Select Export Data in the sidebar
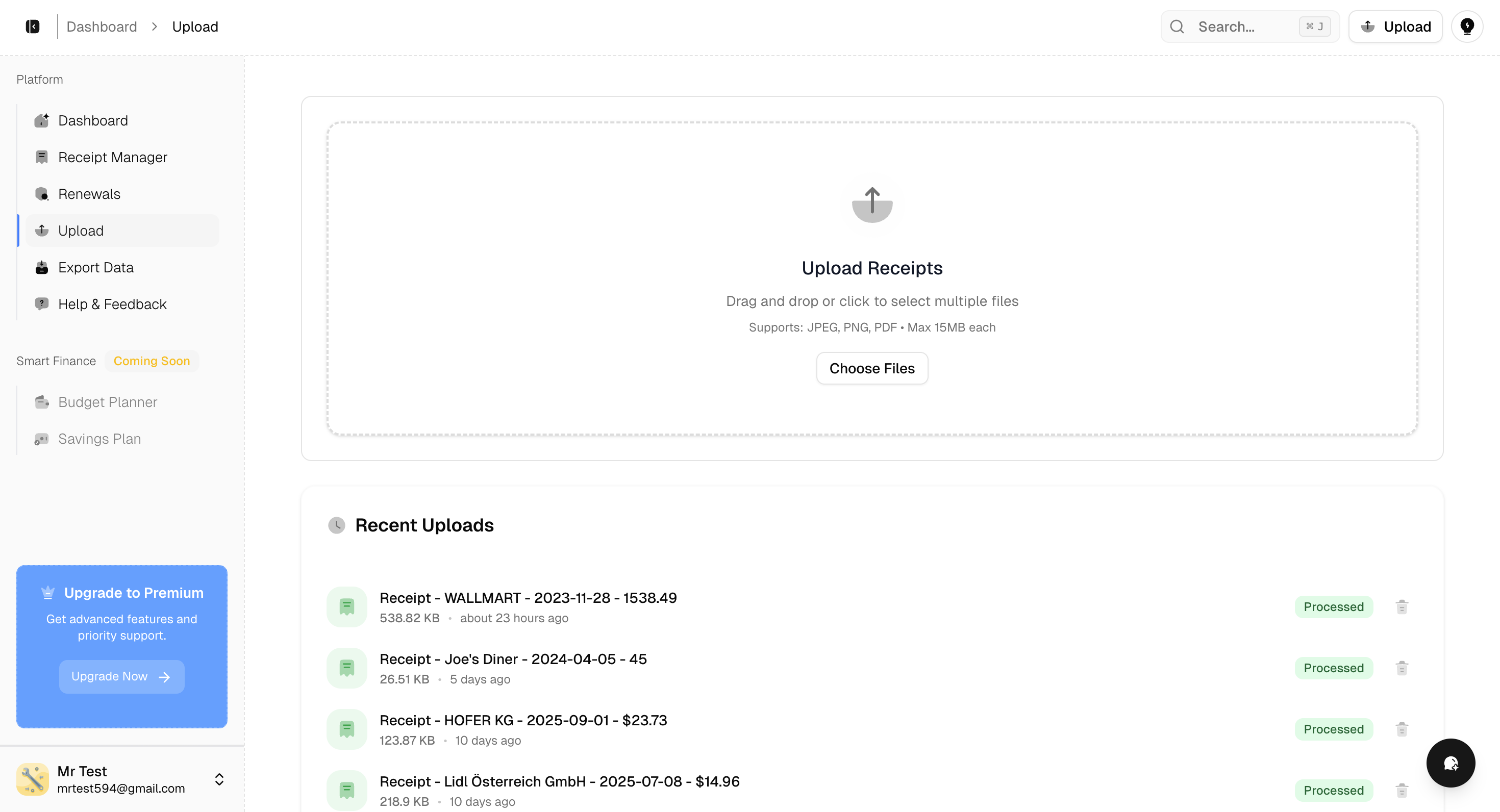The width and height of the screenshot is (1500, 812). click(95, 267)
